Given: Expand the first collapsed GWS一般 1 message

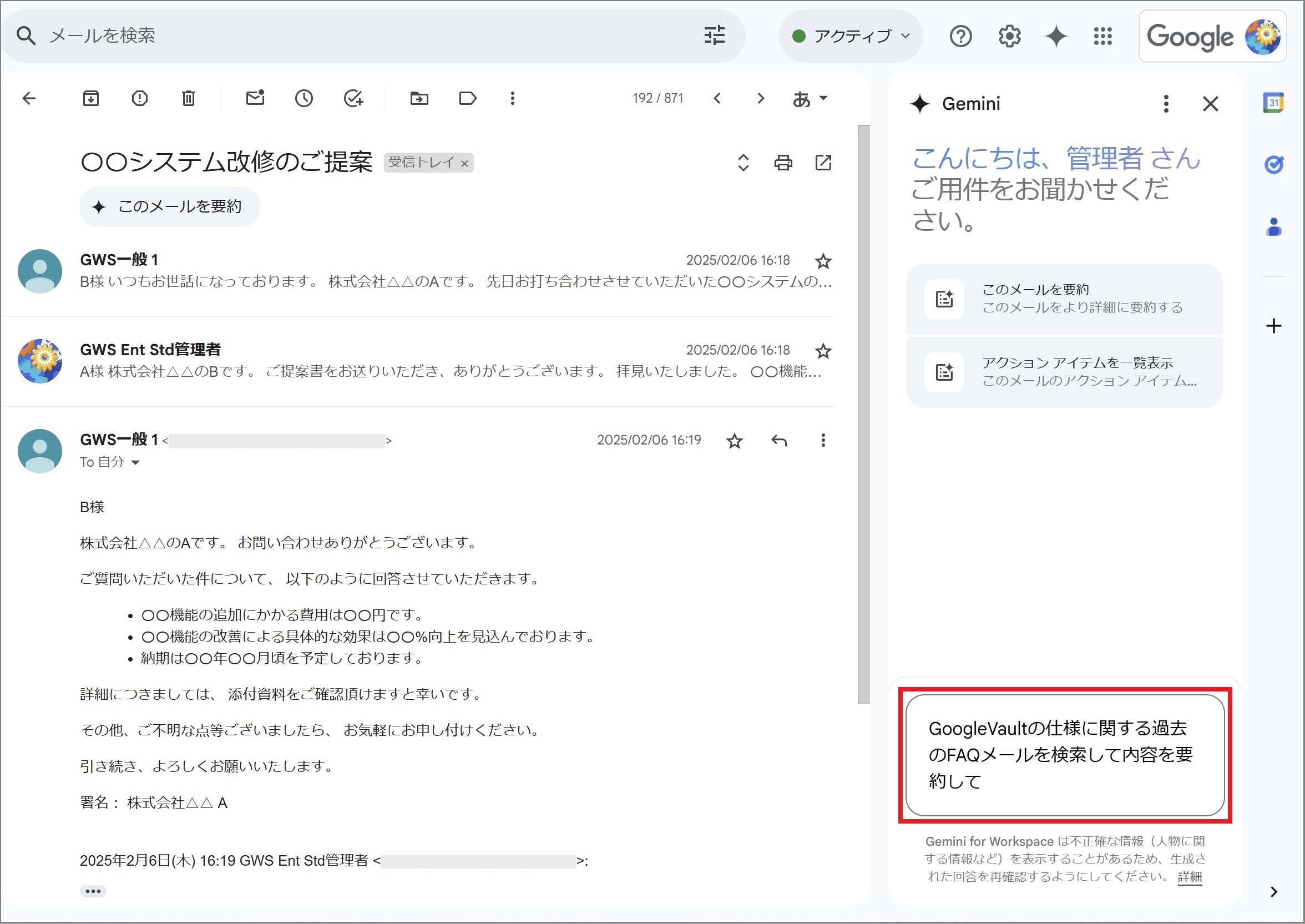Looking at the screenshot, I should (418, 271).
